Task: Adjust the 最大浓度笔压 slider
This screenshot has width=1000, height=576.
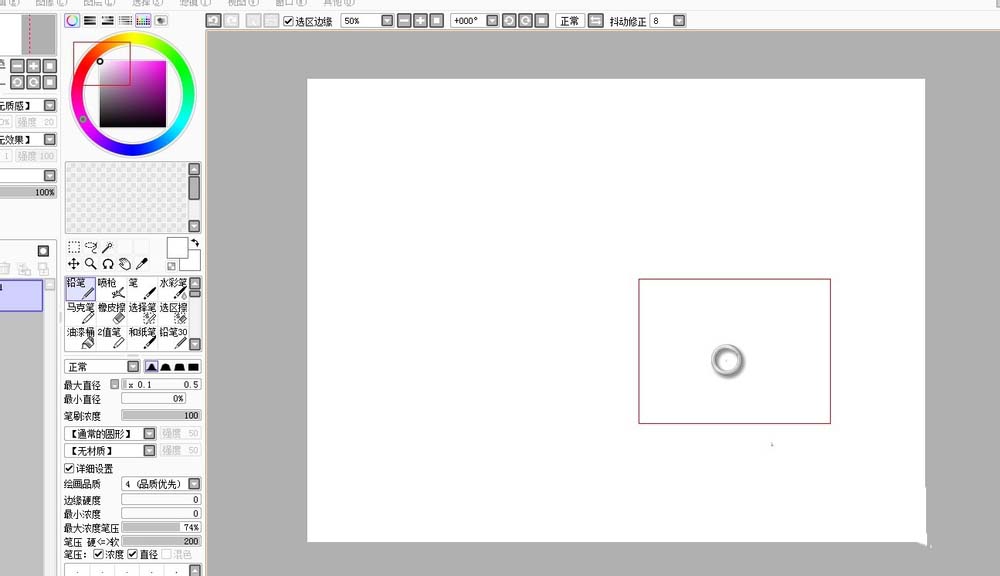Action: click(161, 528)
